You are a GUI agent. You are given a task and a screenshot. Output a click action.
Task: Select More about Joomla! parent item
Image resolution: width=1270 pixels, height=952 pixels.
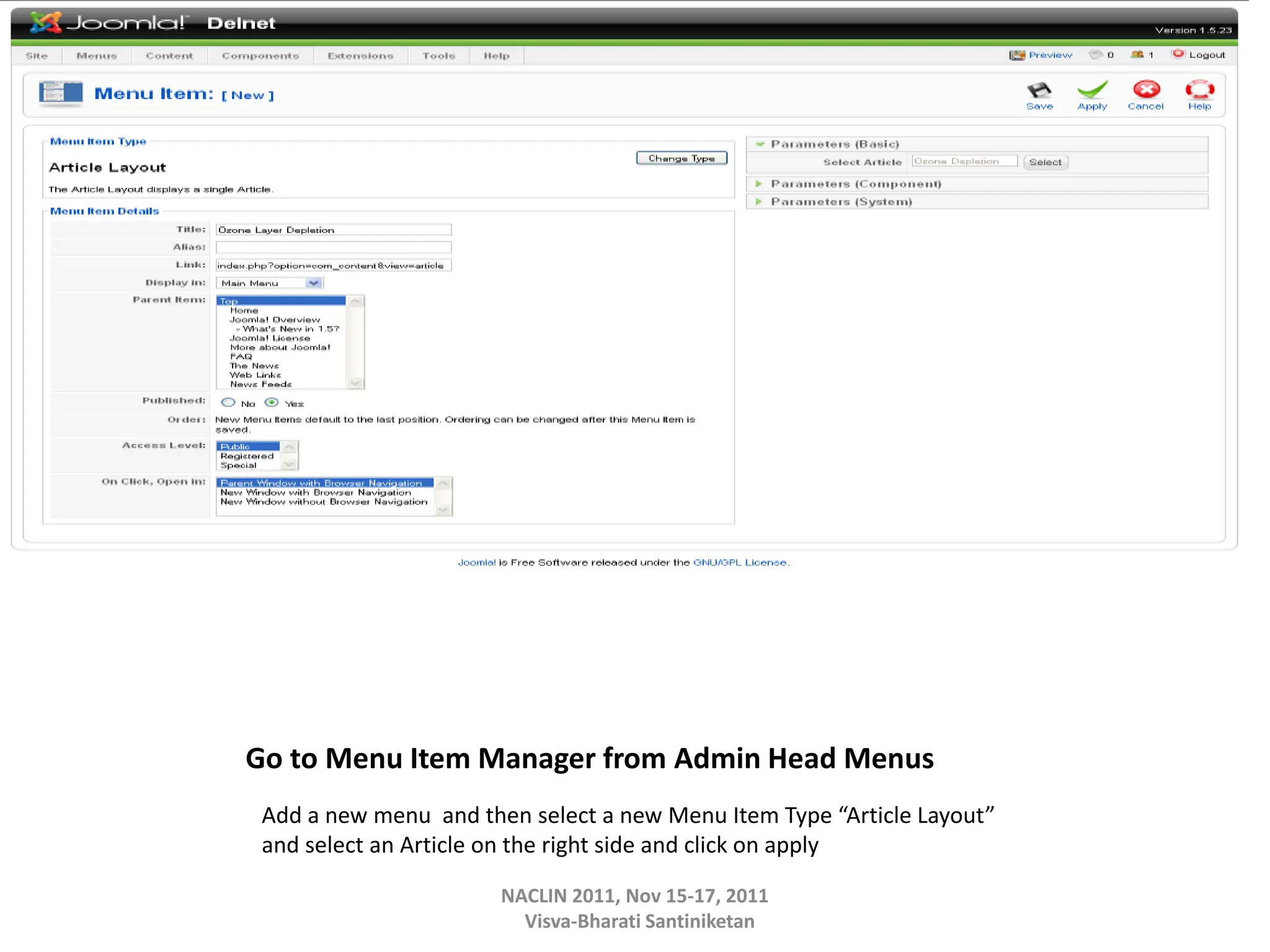coord(280,347)
